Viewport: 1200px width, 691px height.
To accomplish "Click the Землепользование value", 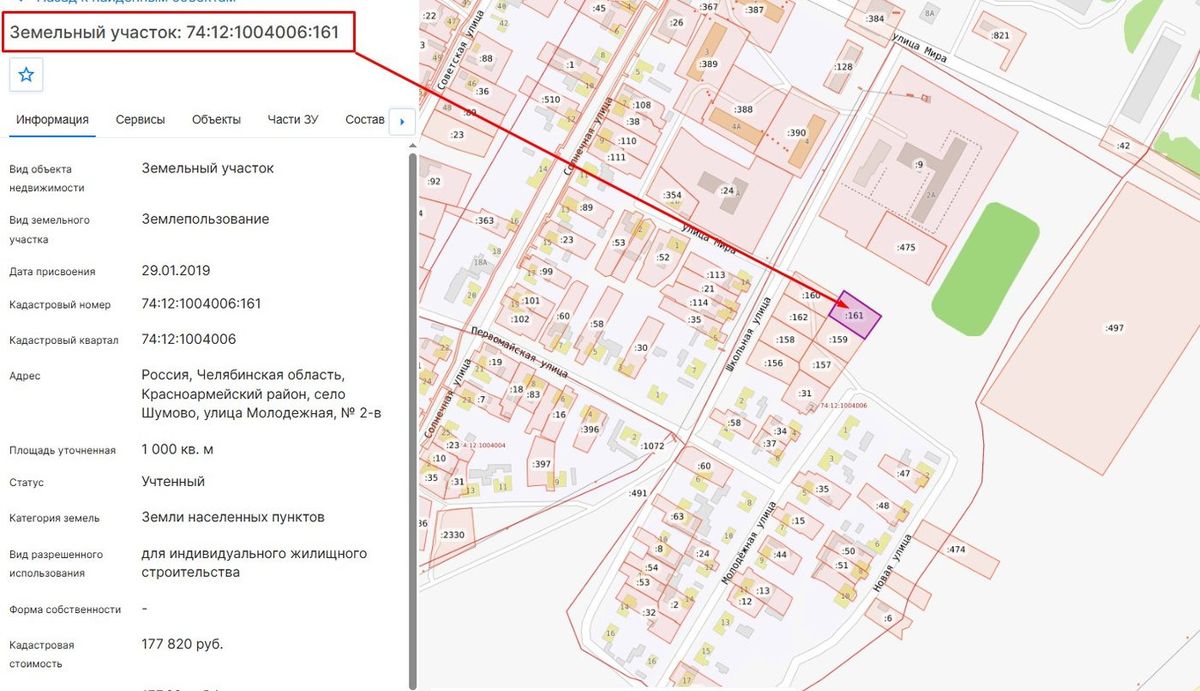I will tap(205, 219).
